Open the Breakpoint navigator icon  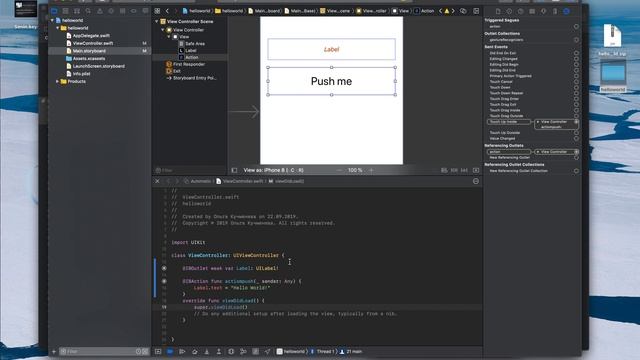[134, 11]
